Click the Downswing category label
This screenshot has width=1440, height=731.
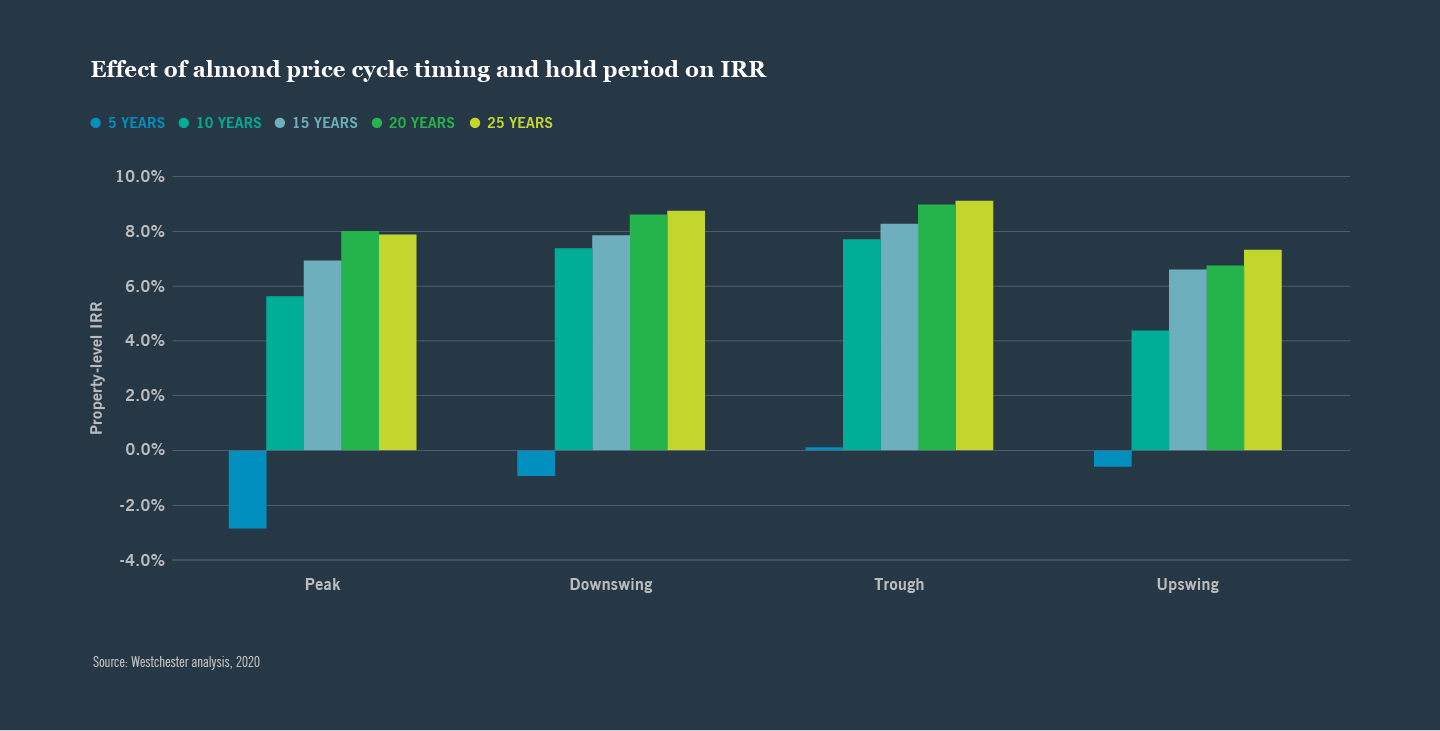tap(611, 585)
